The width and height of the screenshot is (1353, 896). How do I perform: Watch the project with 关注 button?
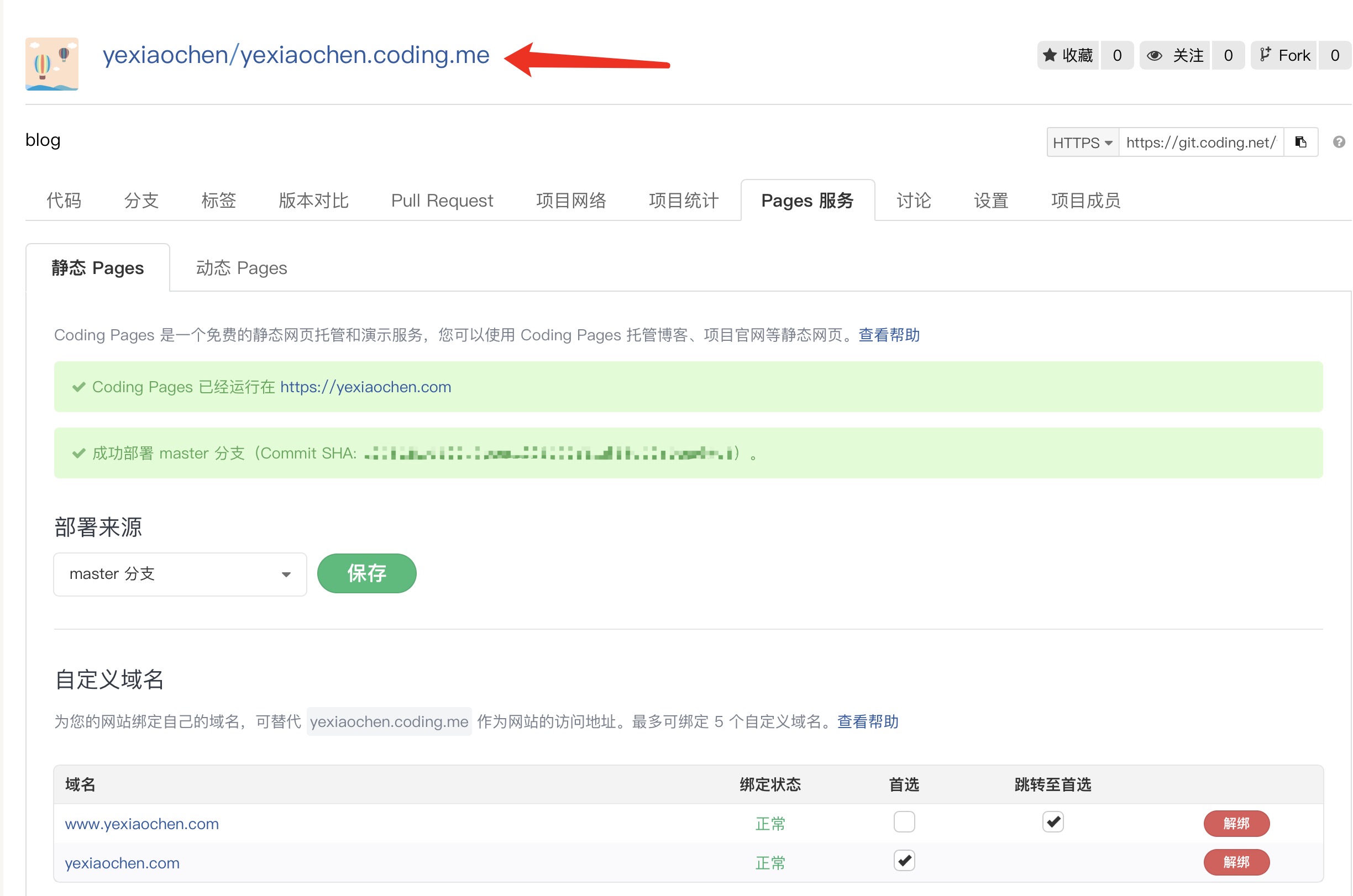pyautogui.click(x=1174, y=55)
